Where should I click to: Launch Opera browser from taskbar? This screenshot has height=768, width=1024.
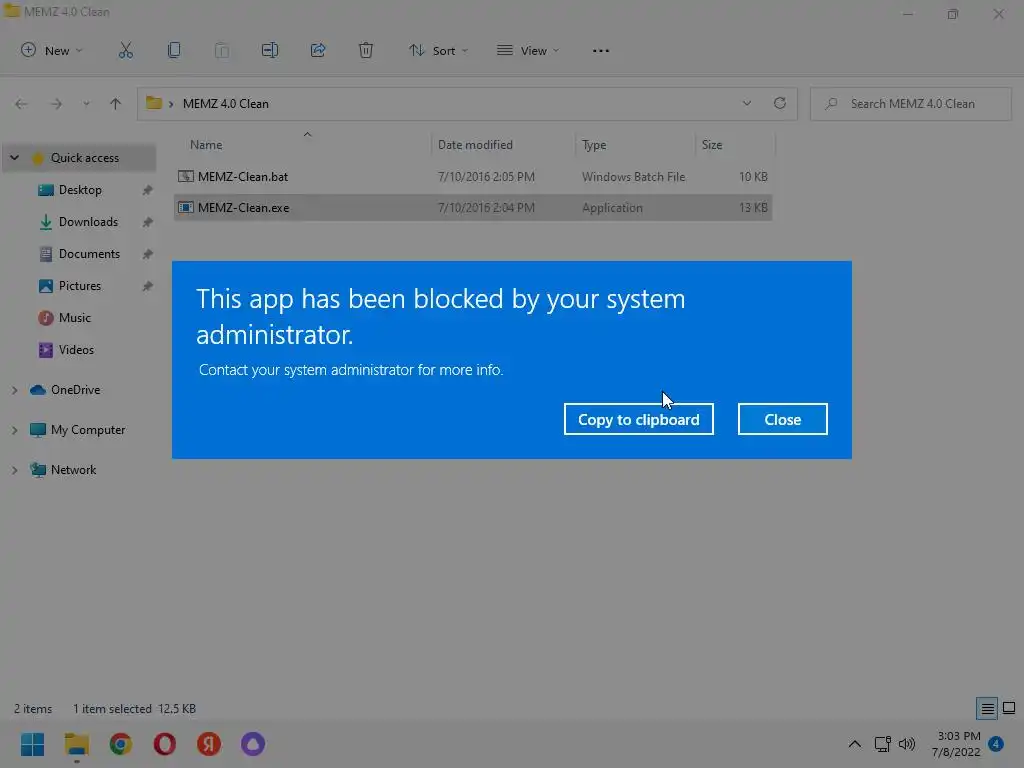[165, 744]
